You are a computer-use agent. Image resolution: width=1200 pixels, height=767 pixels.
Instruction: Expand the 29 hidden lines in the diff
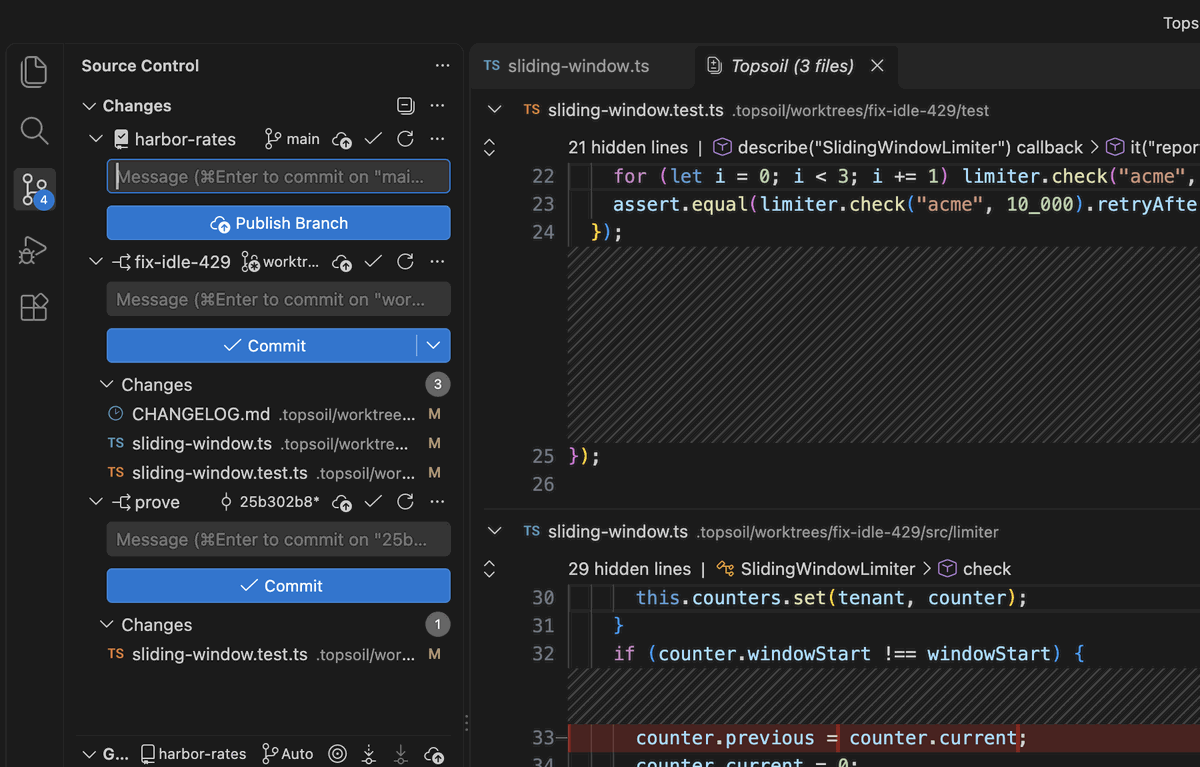point(489,569)
